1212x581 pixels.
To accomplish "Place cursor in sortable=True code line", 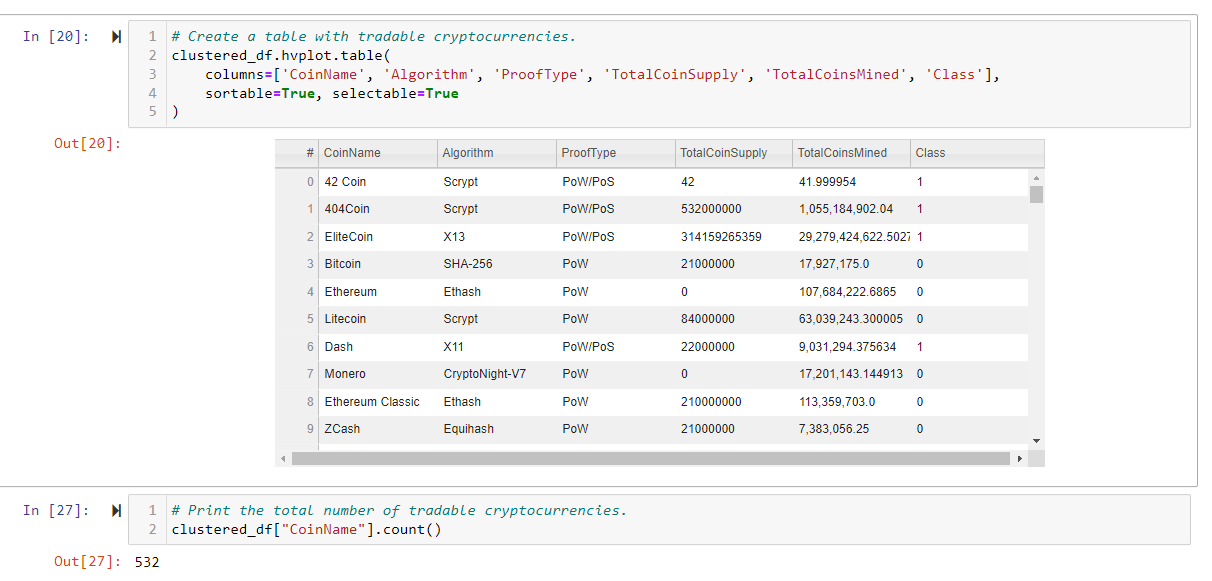I will 332,93.
